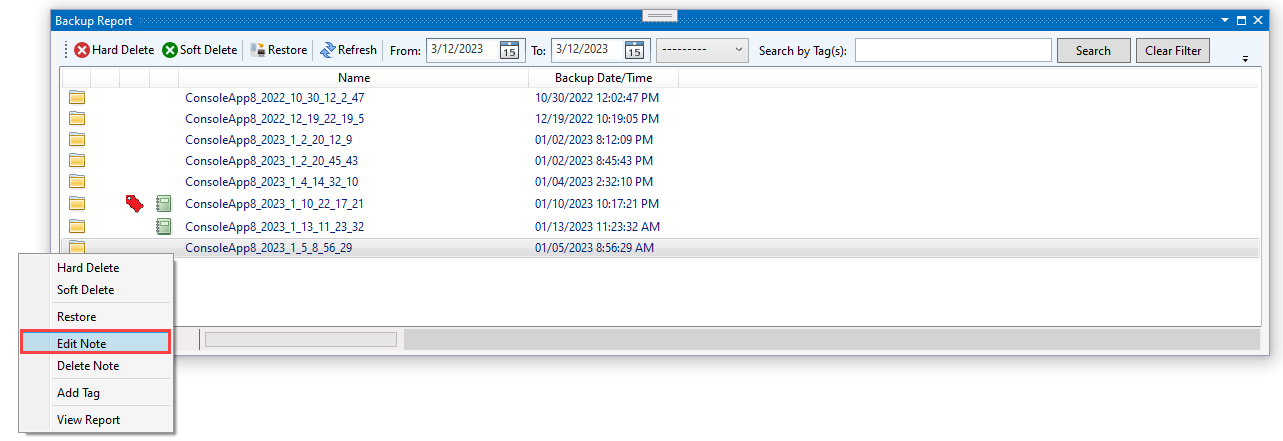Choose View Report from the context menu

[x=89, y=420]
